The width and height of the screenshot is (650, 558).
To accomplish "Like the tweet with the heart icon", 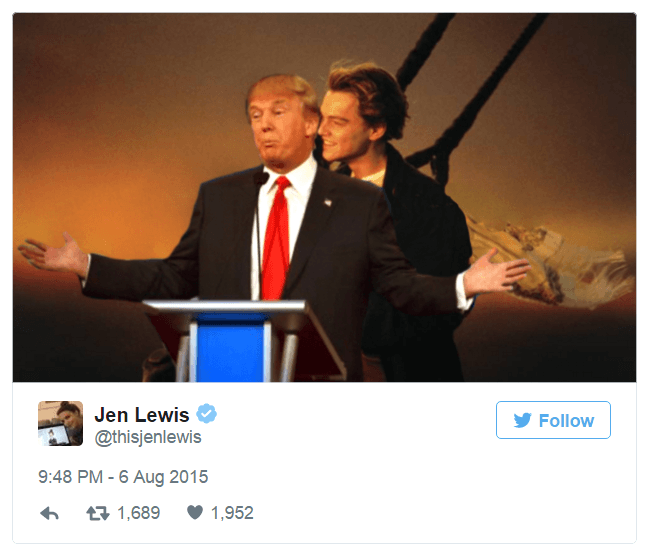I will pyautogui.click(x=195, y=512).
